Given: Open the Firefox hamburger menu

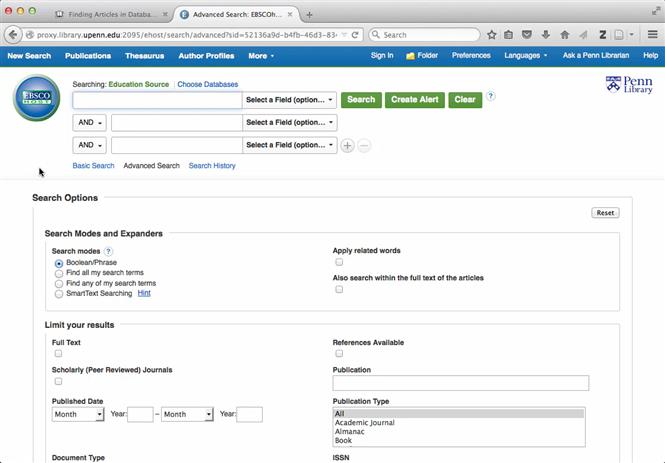Looking at the screenshot, I should (x=653, y=35).
